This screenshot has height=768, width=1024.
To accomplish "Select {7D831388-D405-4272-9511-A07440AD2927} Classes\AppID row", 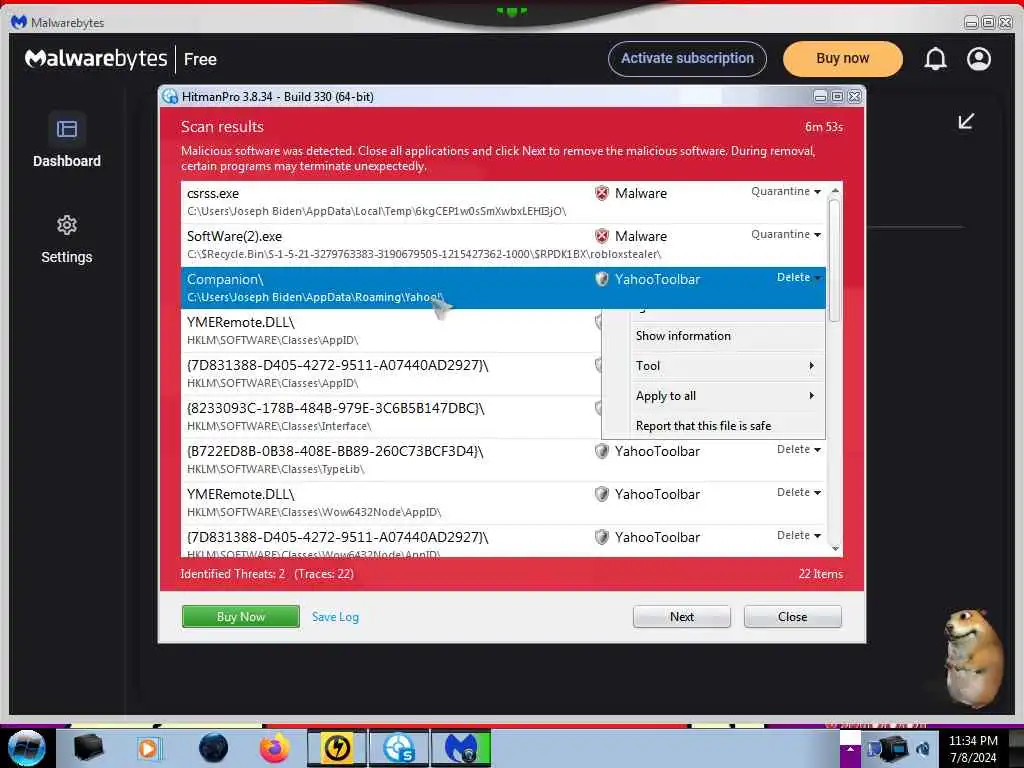I will [x=391, y=374].
